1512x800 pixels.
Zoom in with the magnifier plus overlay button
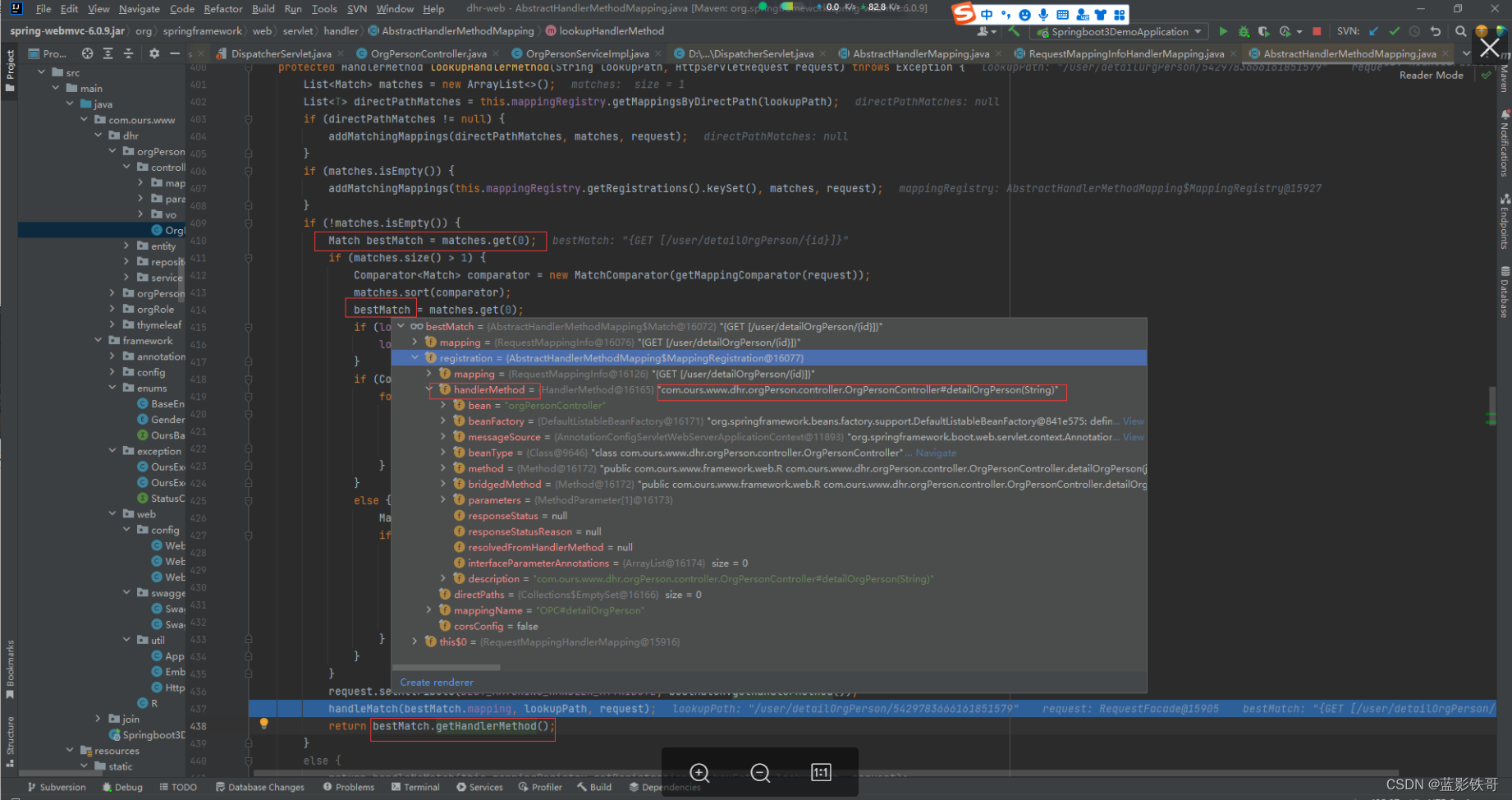699,772
